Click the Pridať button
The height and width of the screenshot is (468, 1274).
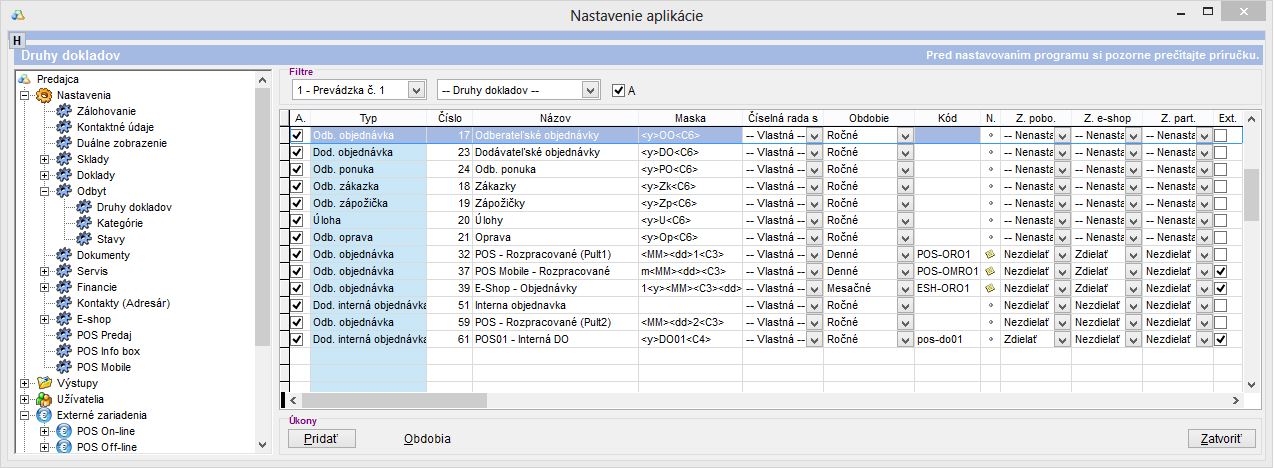click(x=321, y=439)
